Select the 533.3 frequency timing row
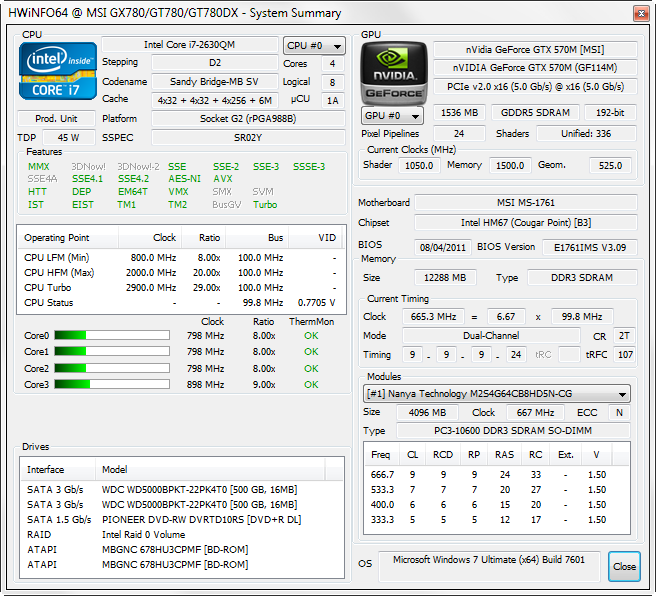Screen dimensions: 656x596 497,490
